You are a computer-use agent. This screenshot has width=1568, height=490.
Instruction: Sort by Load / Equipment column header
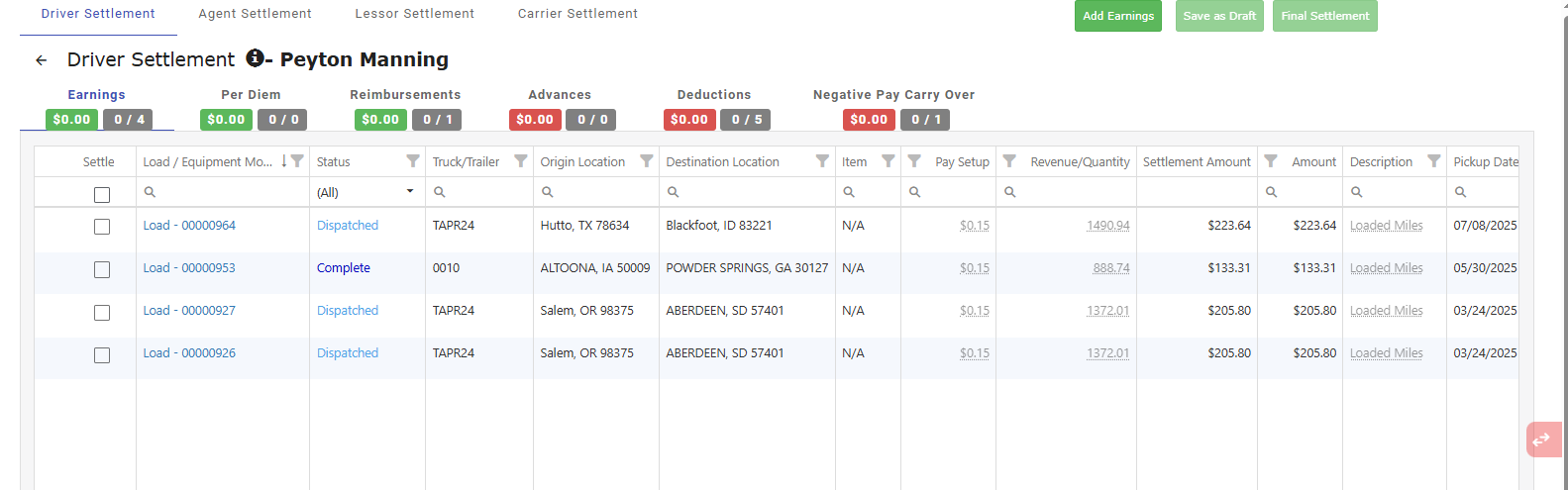[x=207, y=162]
